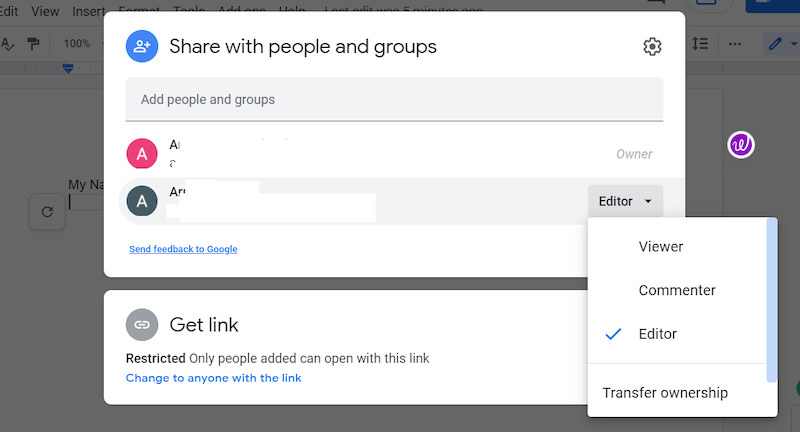Click Send feedback to Google link
This screenshot has height=432, width=800.
(x=183, y=249)
